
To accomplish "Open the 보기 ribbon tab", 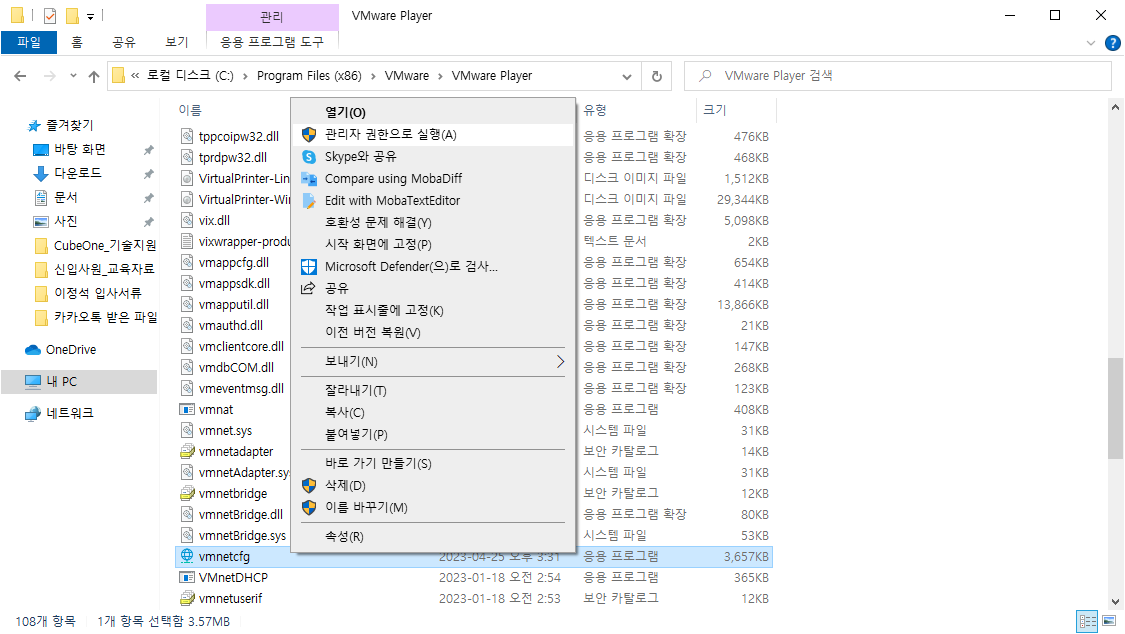I will tap(176, 42).
